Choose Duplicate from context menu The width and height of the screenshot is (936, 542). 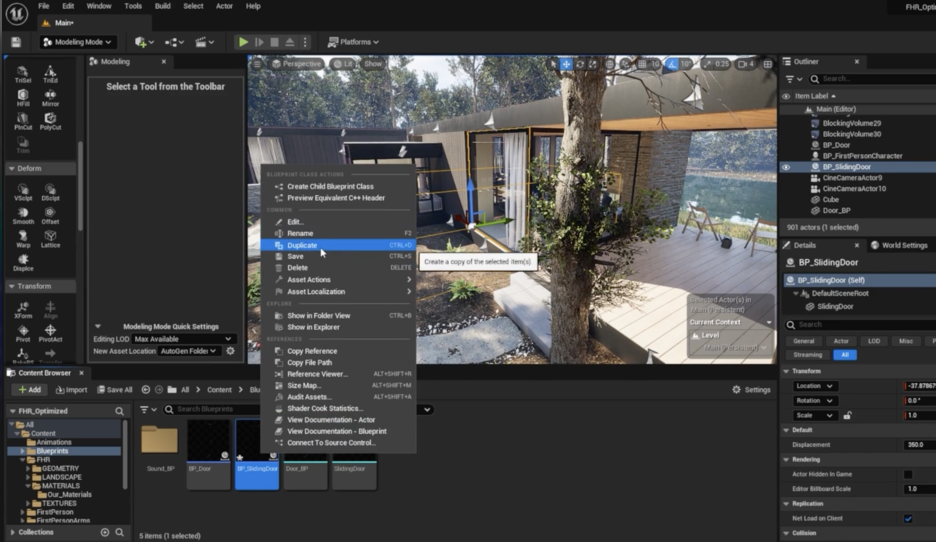pyautogui.click(x=338, y=245)
